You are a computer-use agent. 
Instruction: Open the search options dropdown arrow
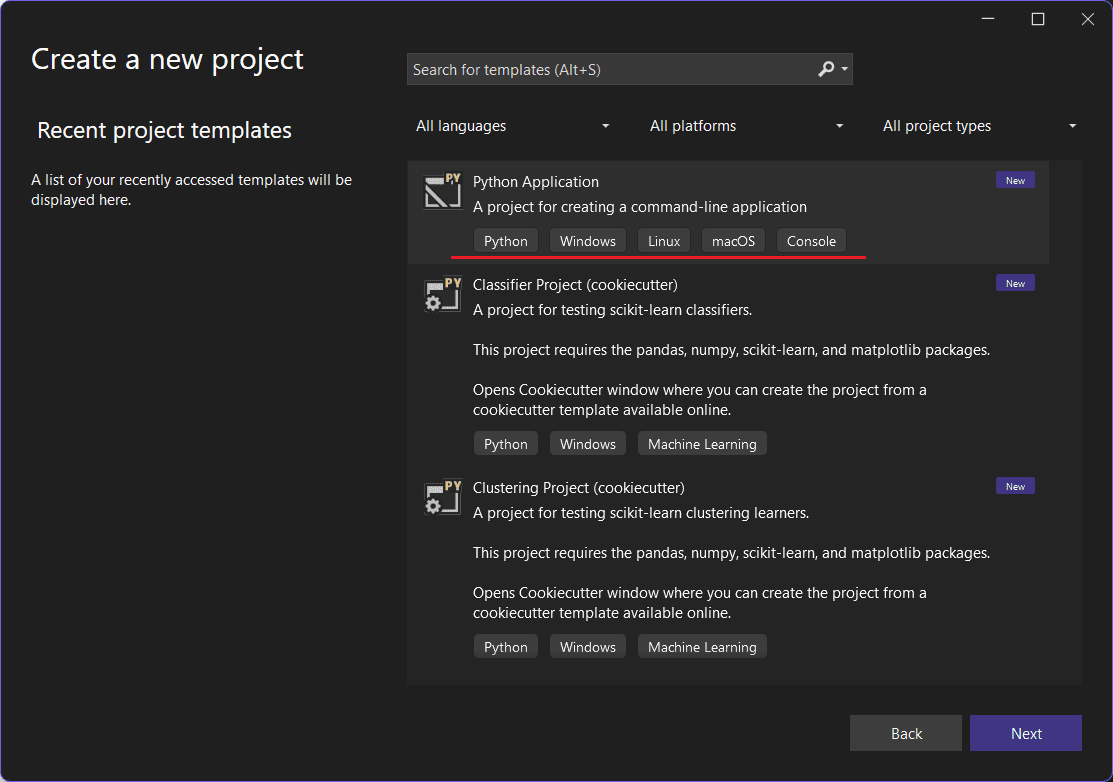pos(845,69)
